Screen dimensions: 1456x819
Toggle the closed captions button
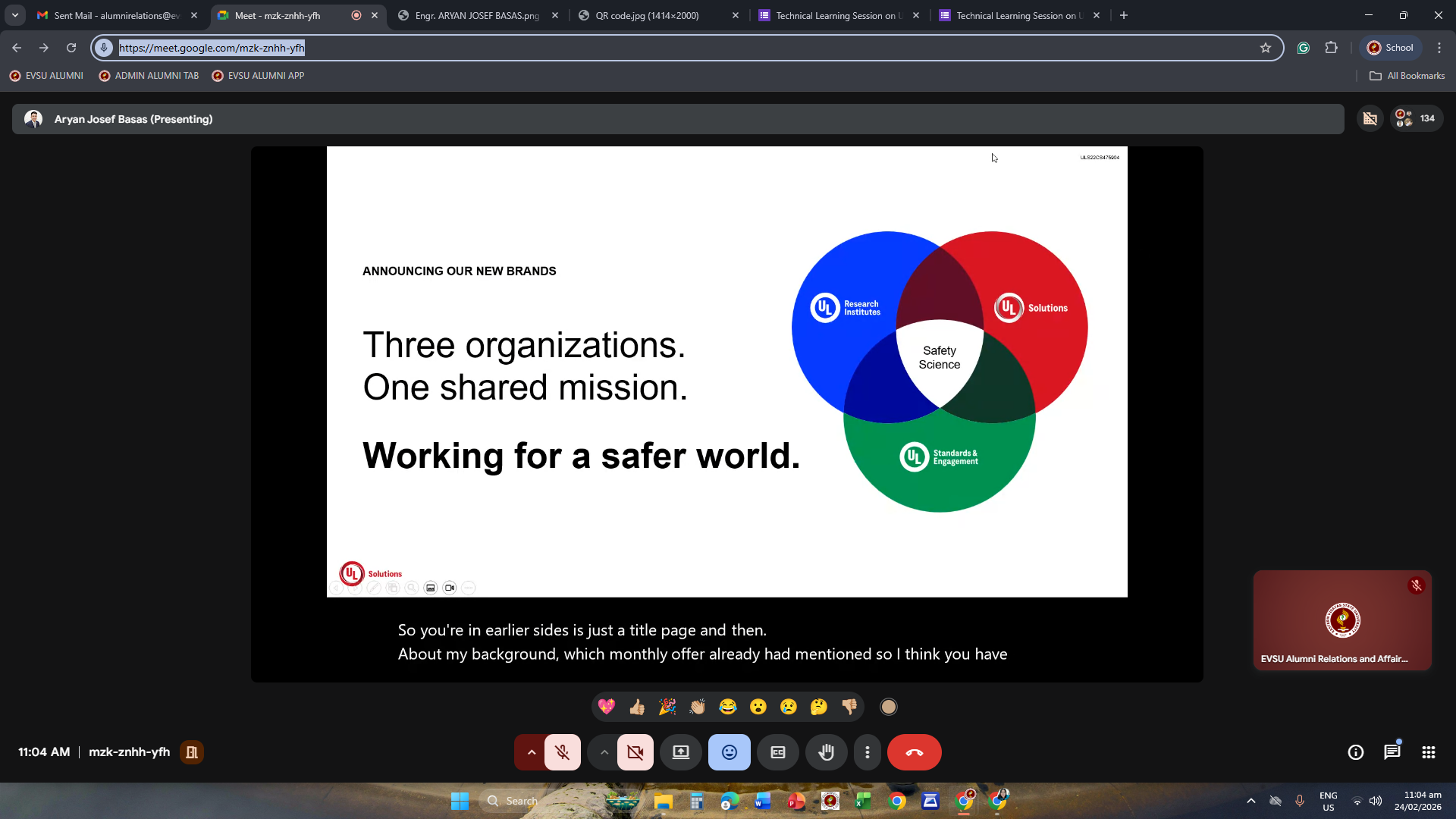(778, 752)
